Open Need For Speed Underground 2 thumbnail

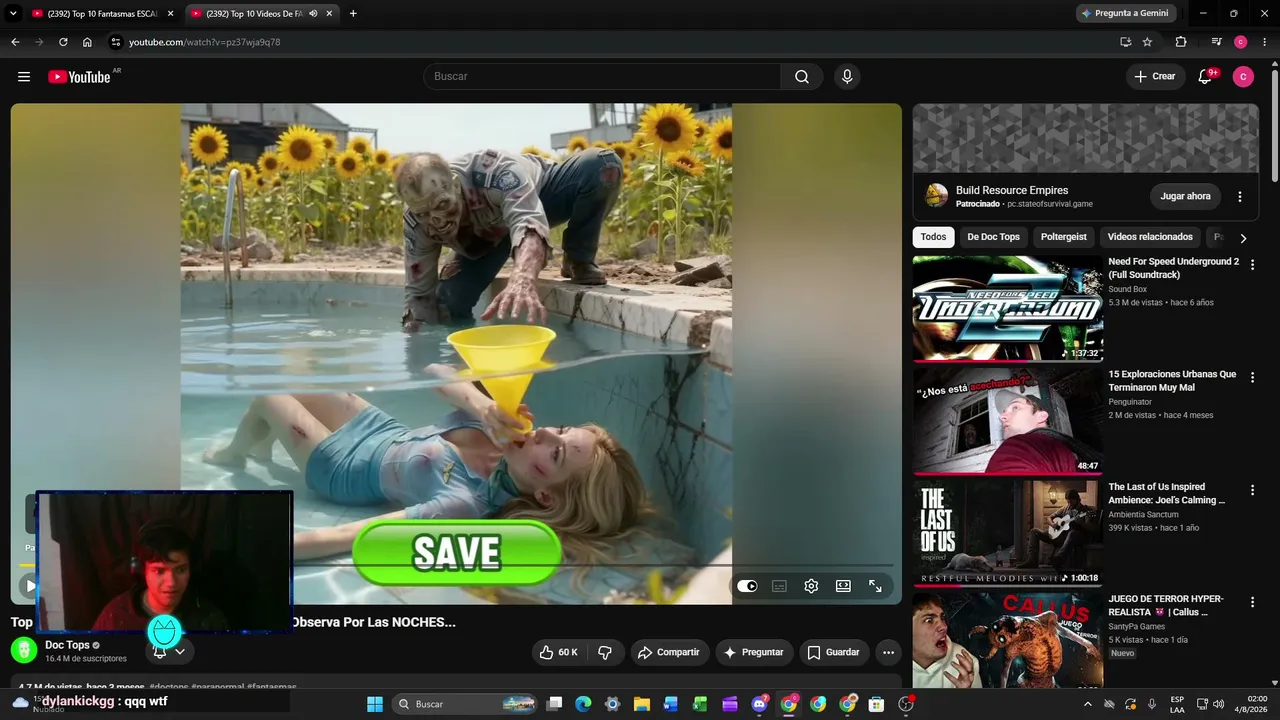point(1008,308)
